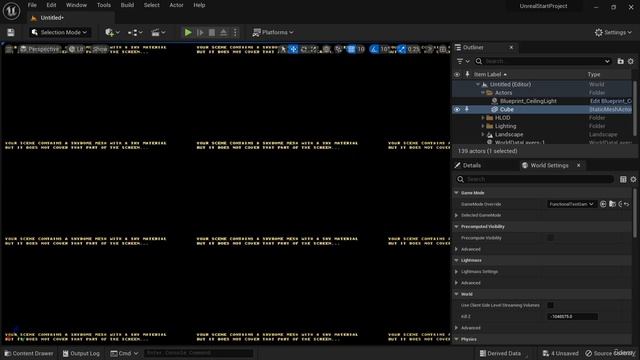Click the viewport layout maximize icon
Screen dimensions: 640x360
click(443, 49)
